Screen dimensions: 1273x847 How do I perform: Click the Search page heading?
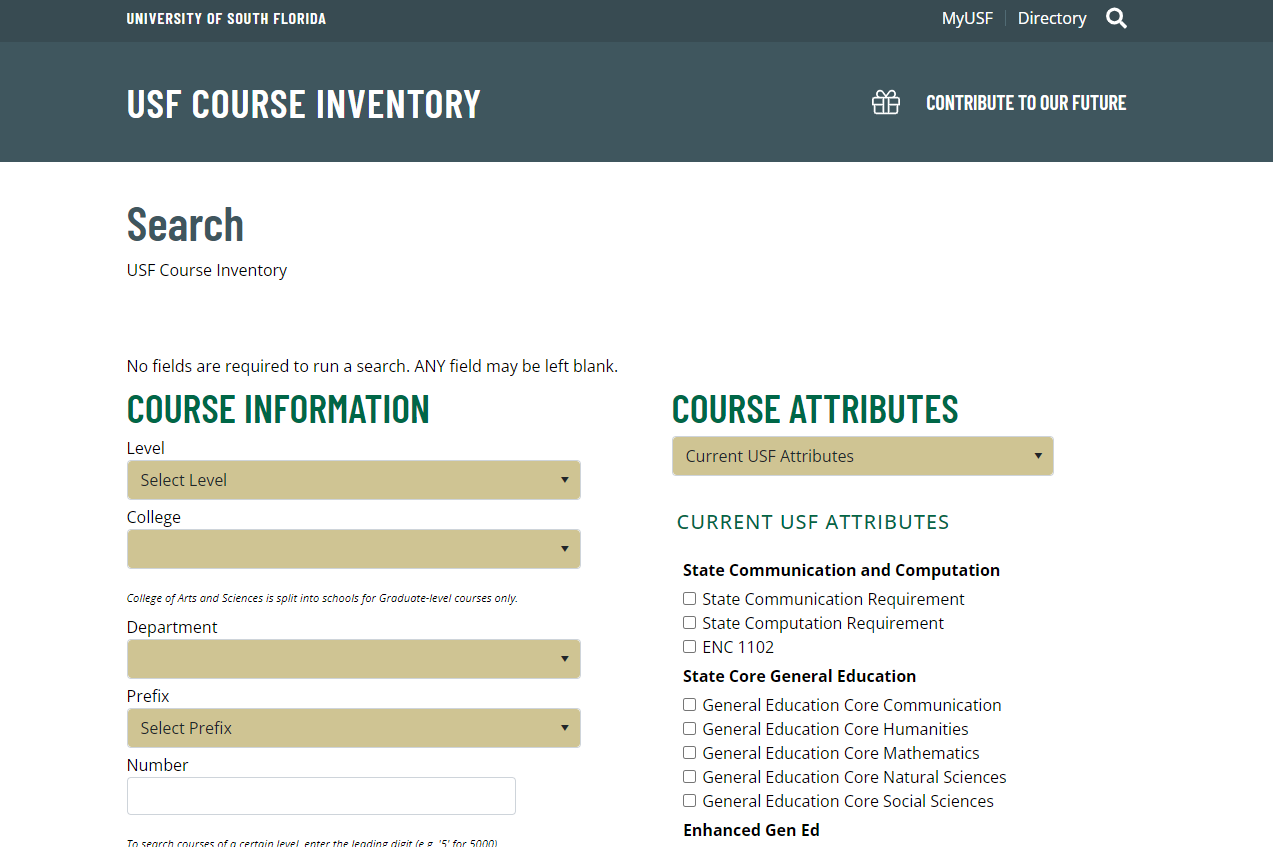[185, 224]
